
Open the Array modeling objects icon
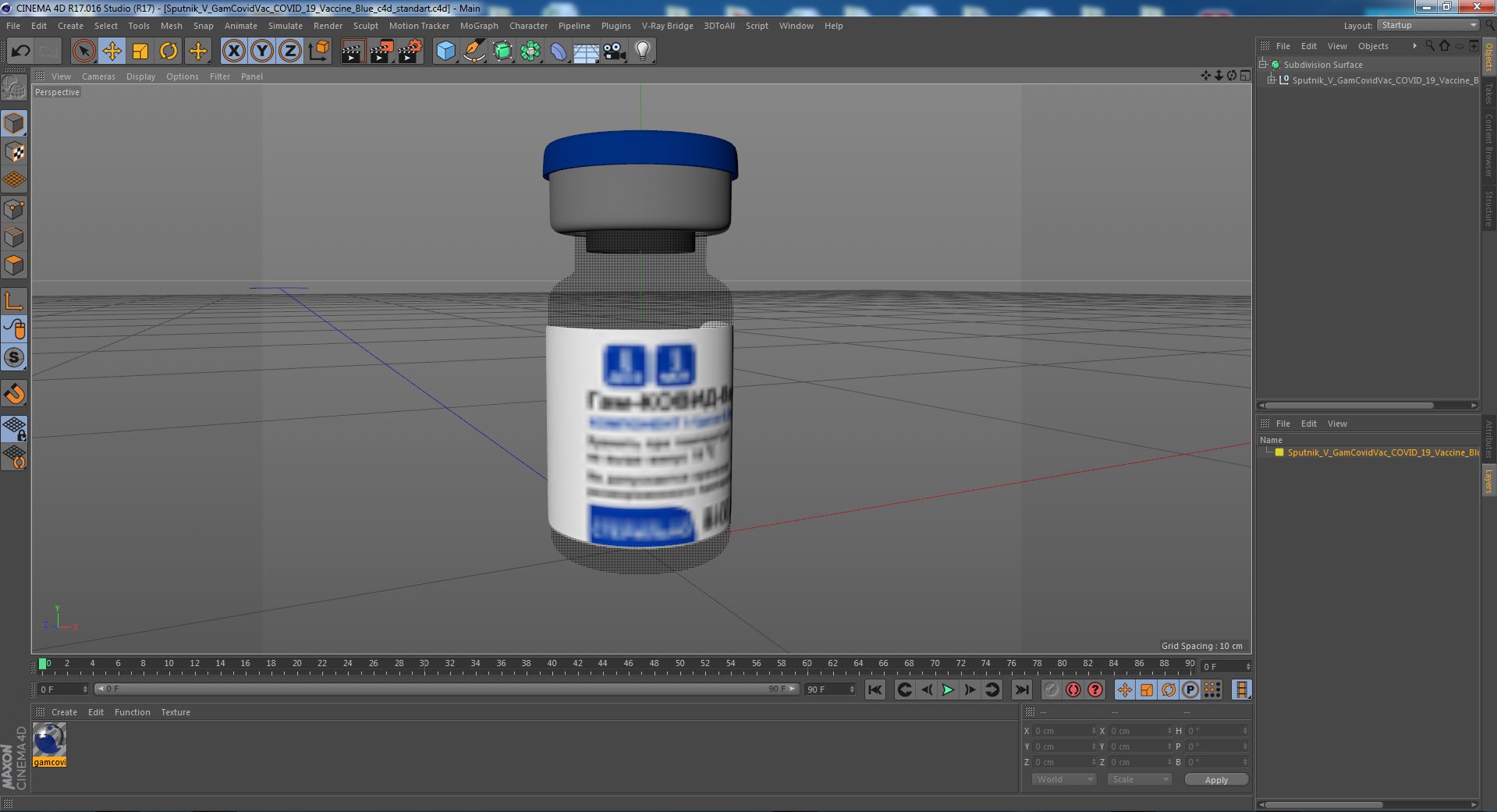530,51
